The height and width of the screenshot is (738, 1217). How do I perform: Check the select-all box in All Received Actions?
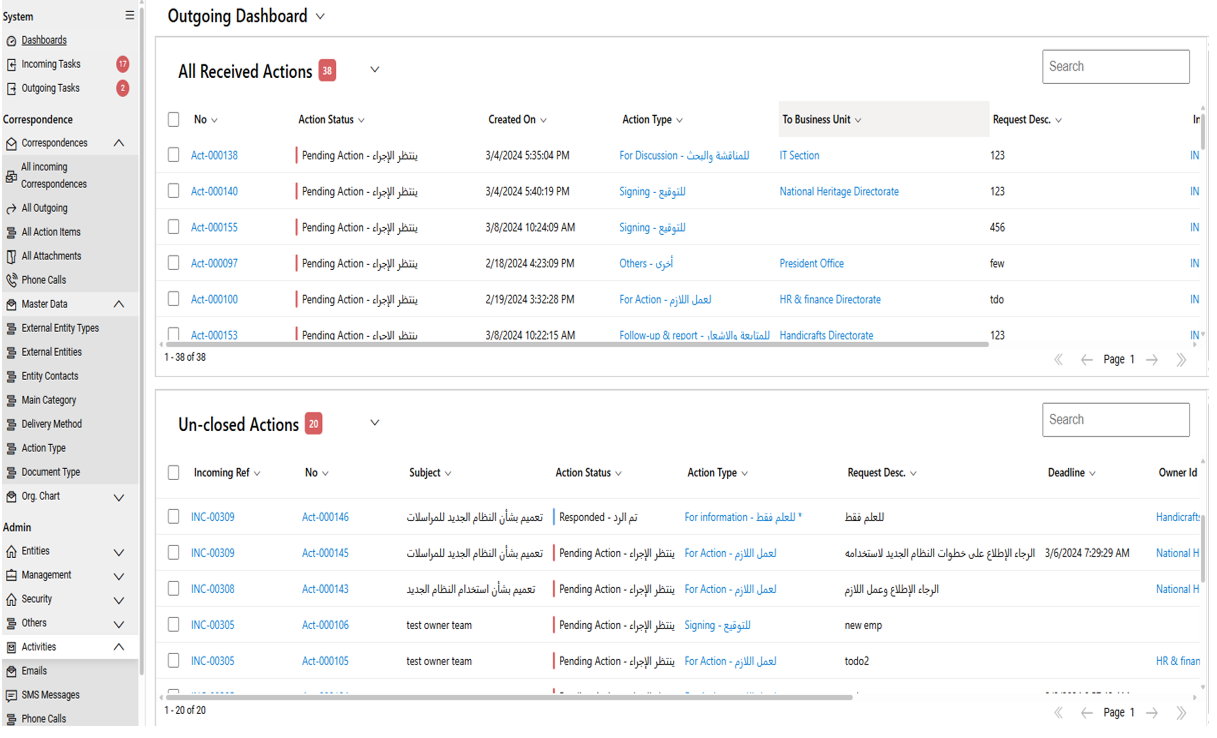point(173,118)
